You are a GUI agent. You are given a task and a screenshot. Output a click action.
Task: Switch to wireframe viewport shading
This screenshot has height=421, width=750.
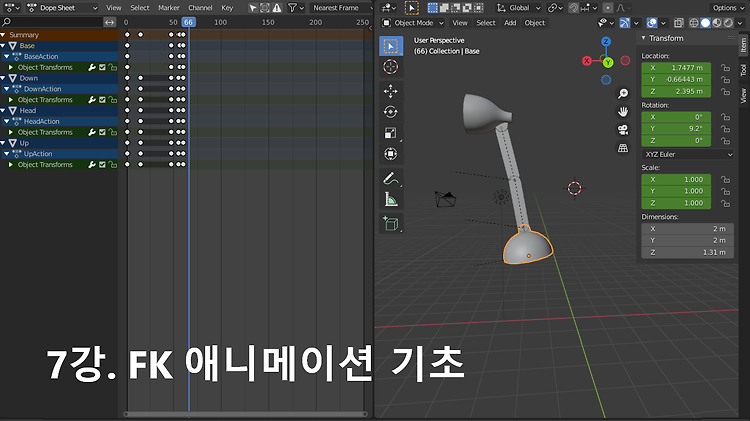[x=694, y=22]
